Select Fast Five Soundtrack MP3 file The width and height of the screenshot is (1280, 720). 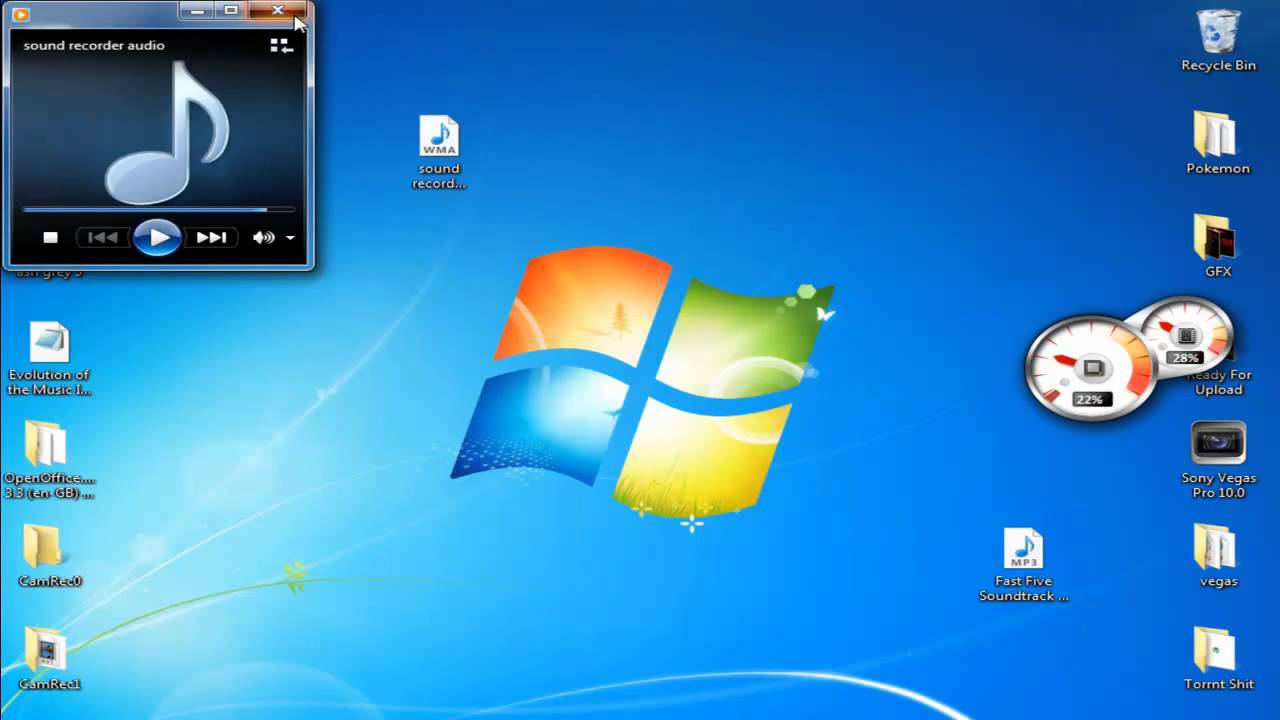click(x=1024, y=565)
